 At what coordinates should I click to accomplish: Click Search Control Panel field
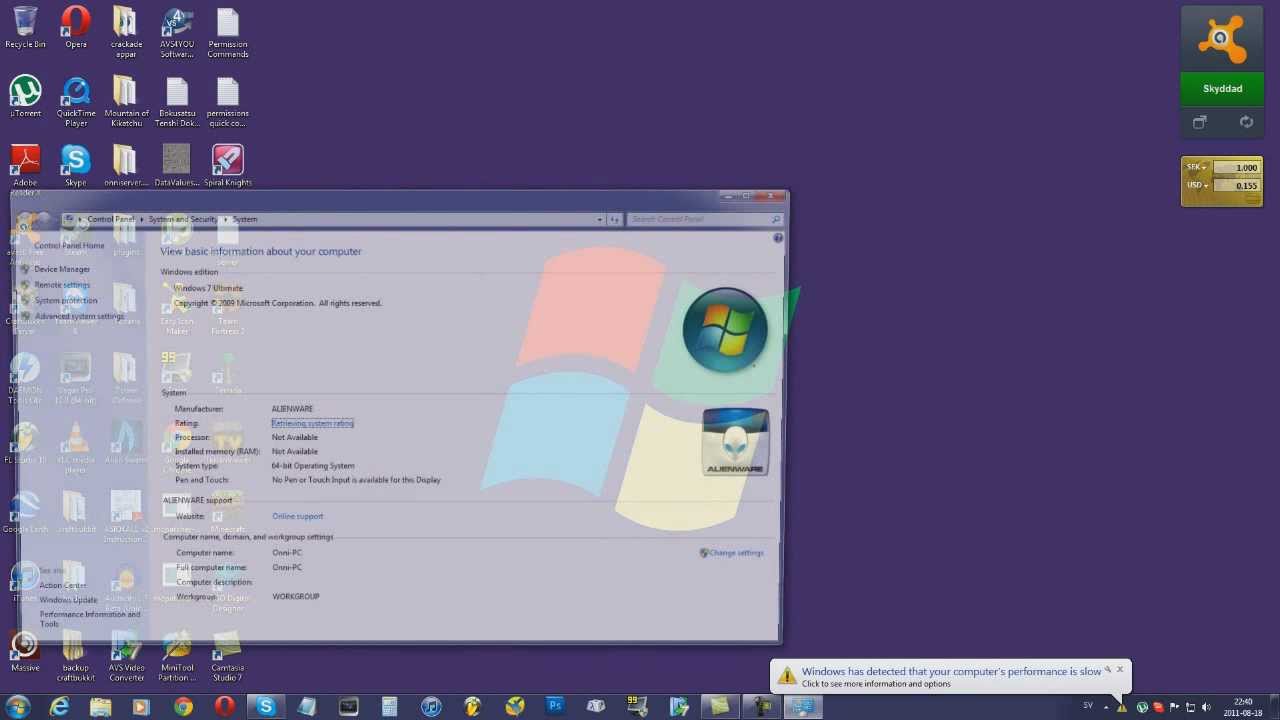point(705,219)
